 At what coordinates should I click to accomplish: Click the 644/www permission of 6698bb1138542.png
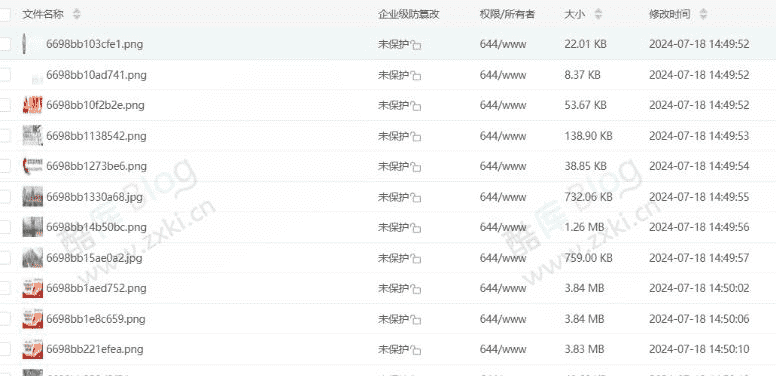[x=503, y=136]
